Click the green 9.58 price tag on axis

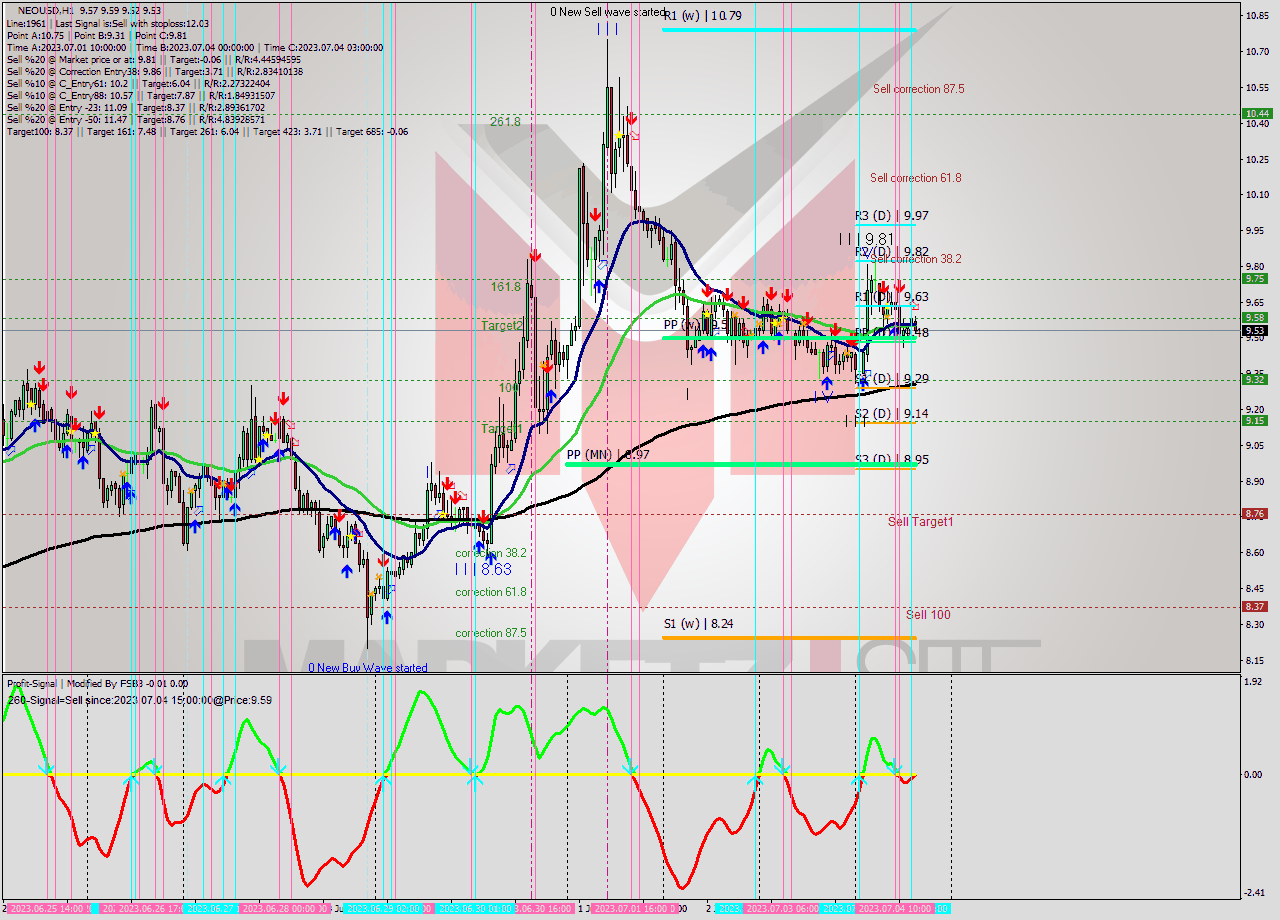[x=1255, y=318]
